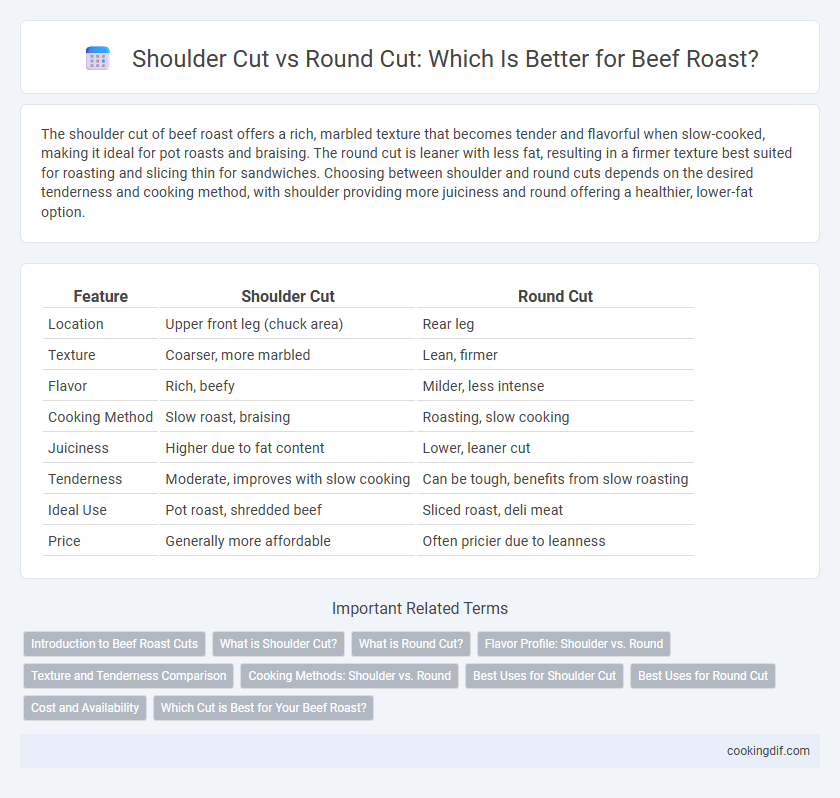Go to Flavor Profile: Shoulder vs. Round

coord(574,644)
